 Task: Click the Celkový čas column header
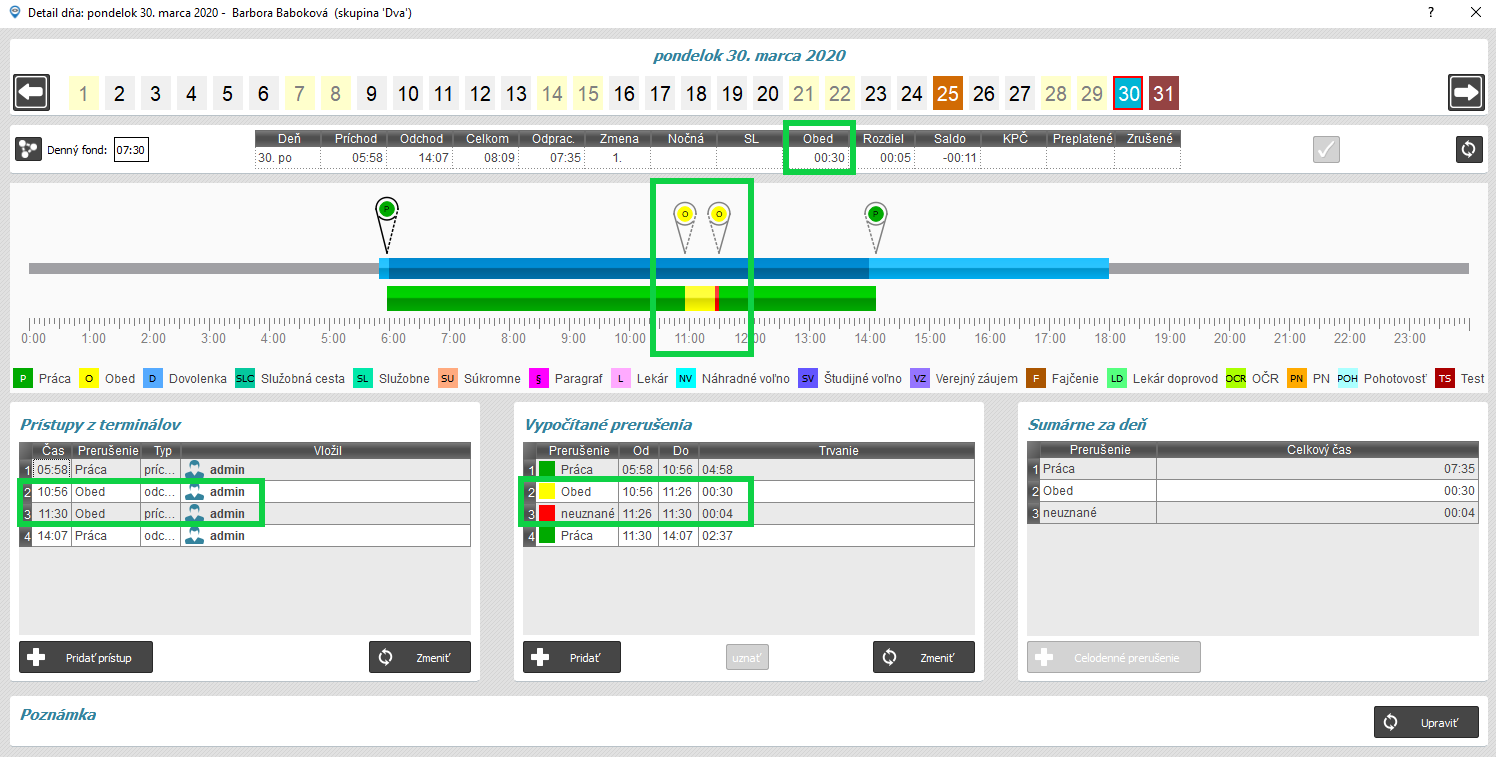(x=1317, y=450)
